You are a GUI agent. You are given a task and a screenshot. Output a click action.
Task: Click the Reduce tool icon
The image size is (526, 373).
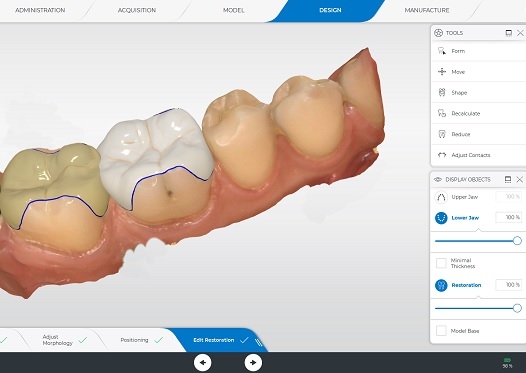pyautogui.click(x=442, y=134)
